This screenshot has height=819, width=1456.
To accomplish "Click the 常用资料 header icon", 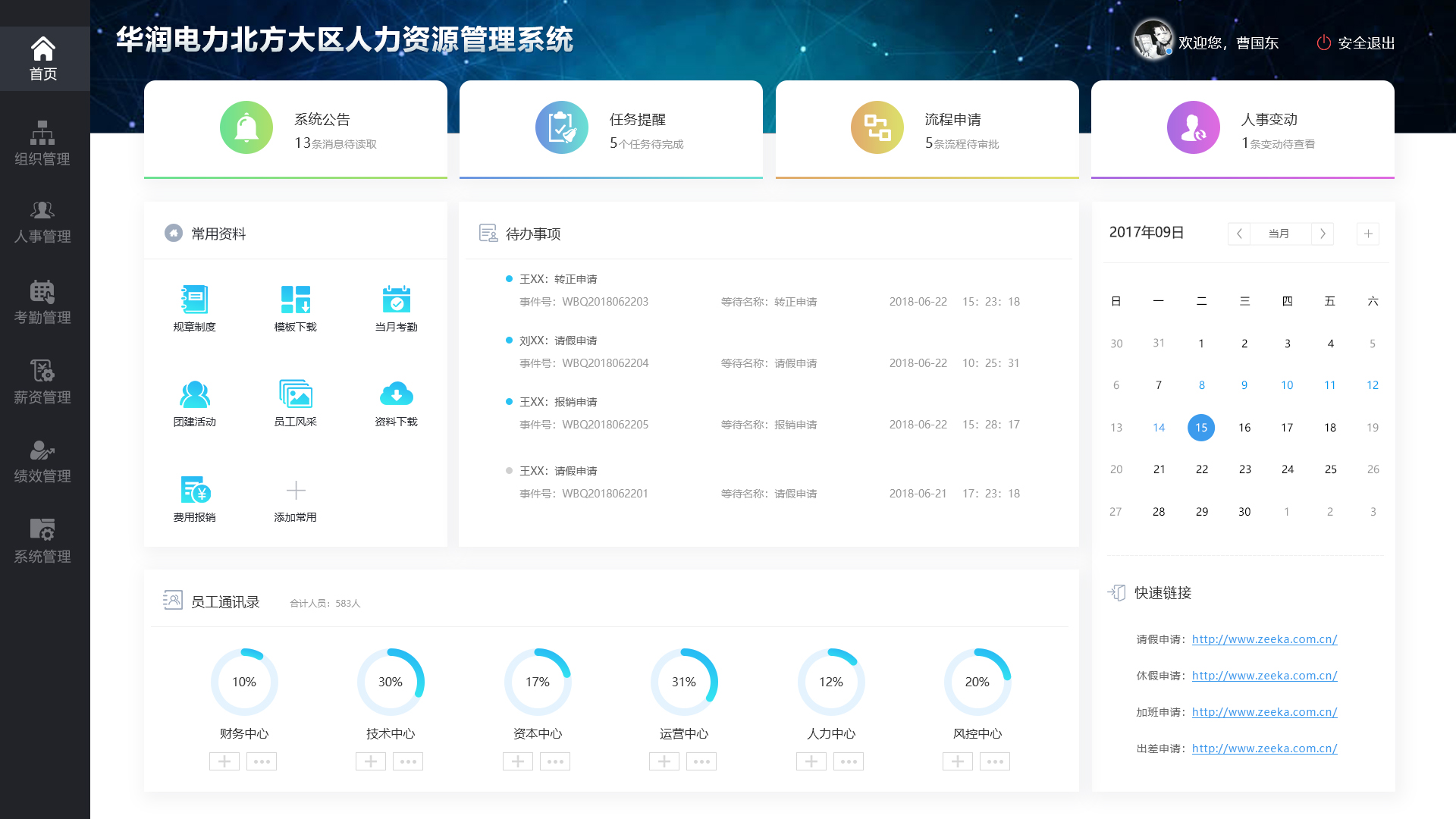I will click(174, 233).
